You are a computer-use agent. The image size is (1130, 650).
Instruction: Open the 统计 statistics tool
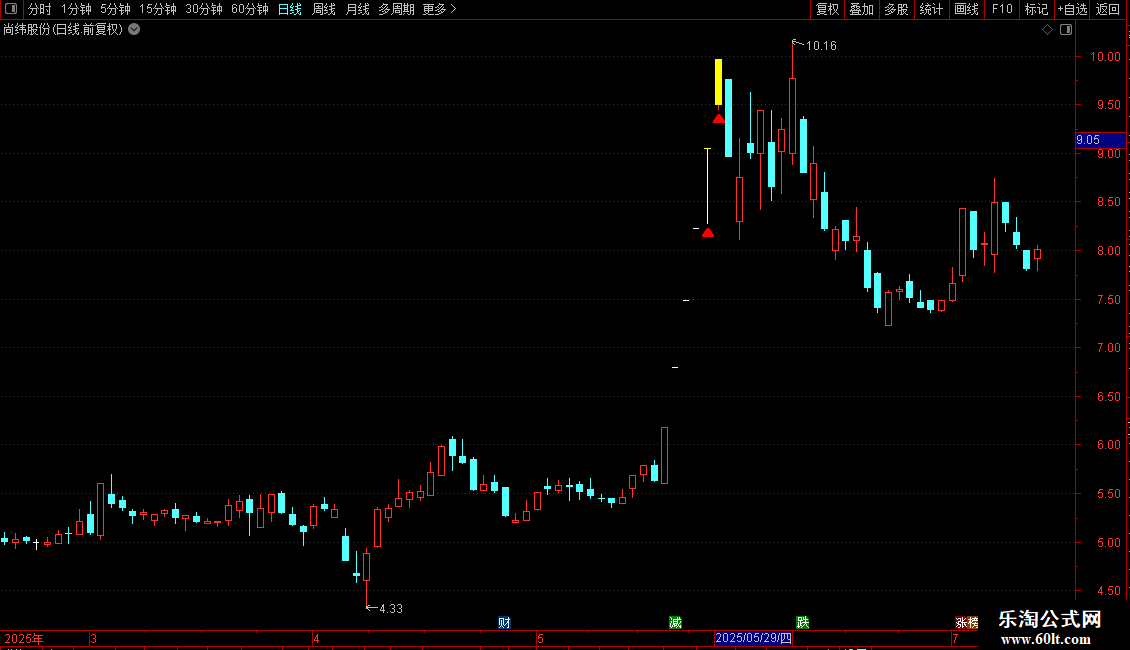[x=931, y=9]
